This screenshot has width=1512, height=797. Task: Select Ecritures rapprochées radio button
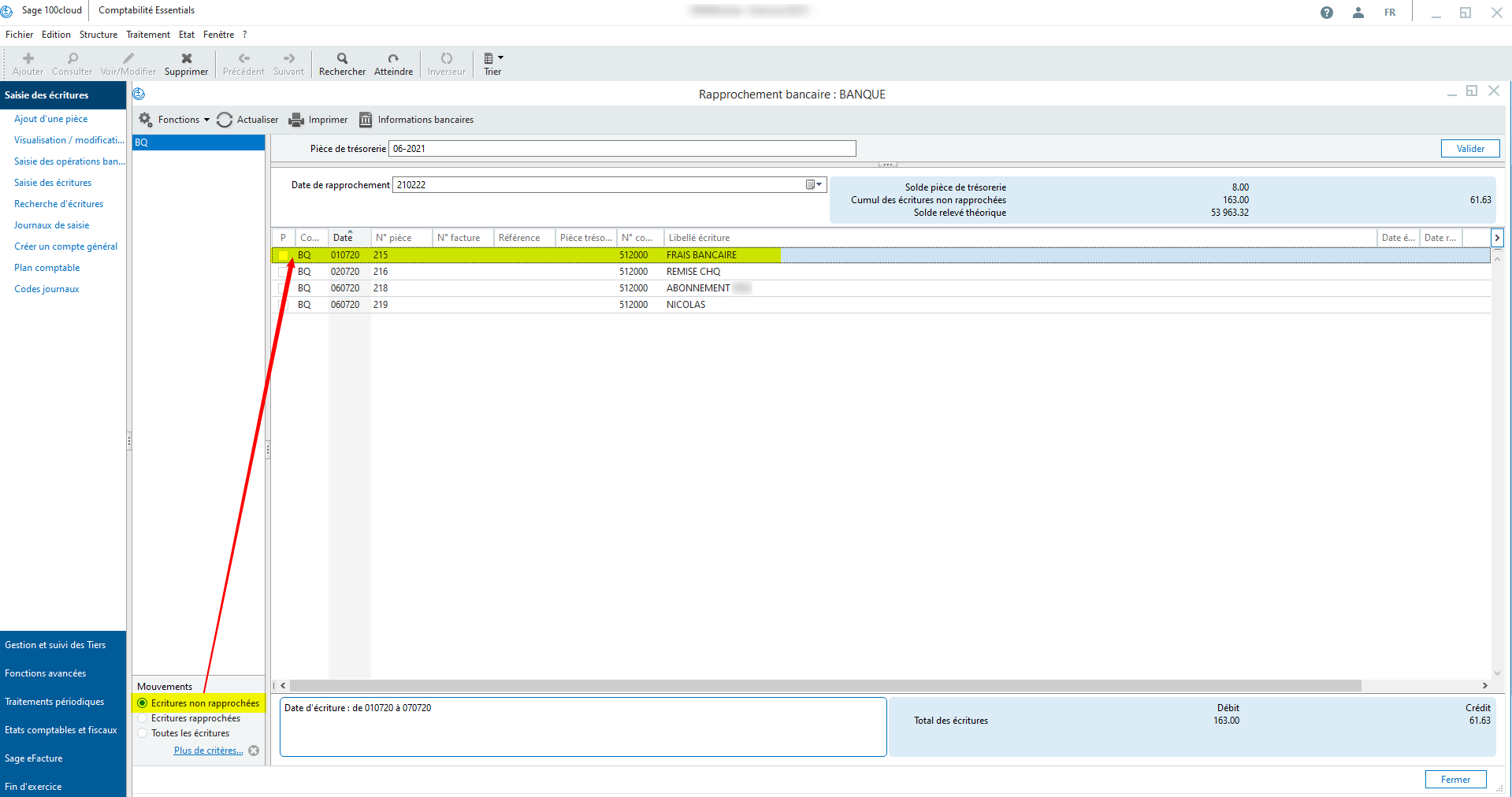[143, 718]
